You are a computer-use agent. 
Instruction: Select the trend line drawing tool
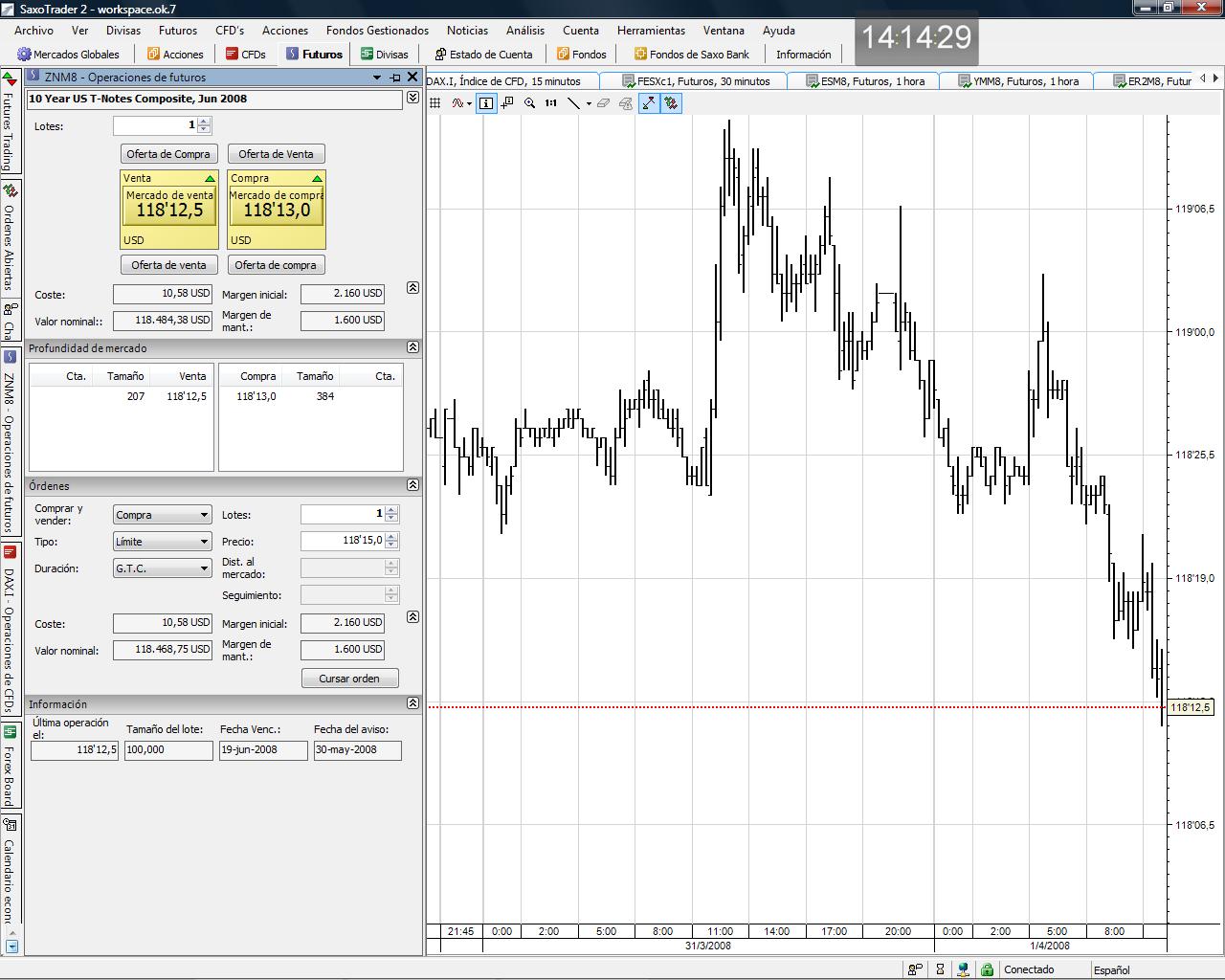click(x=573, y=103)
